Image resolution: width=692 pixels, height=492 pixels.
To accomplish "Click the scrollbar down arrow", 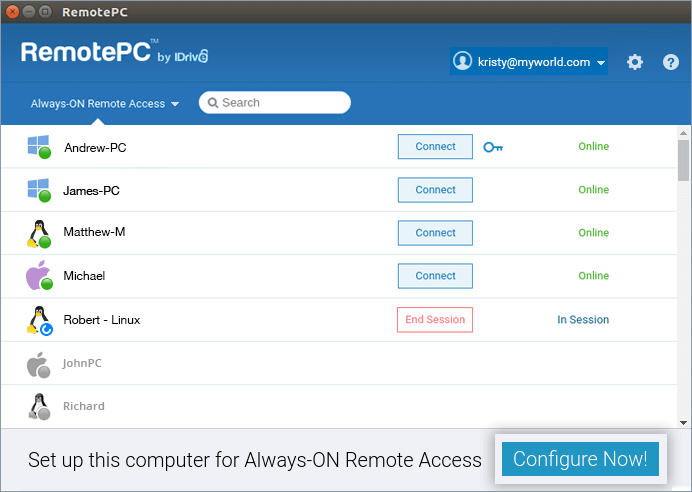I will [683, 423].
